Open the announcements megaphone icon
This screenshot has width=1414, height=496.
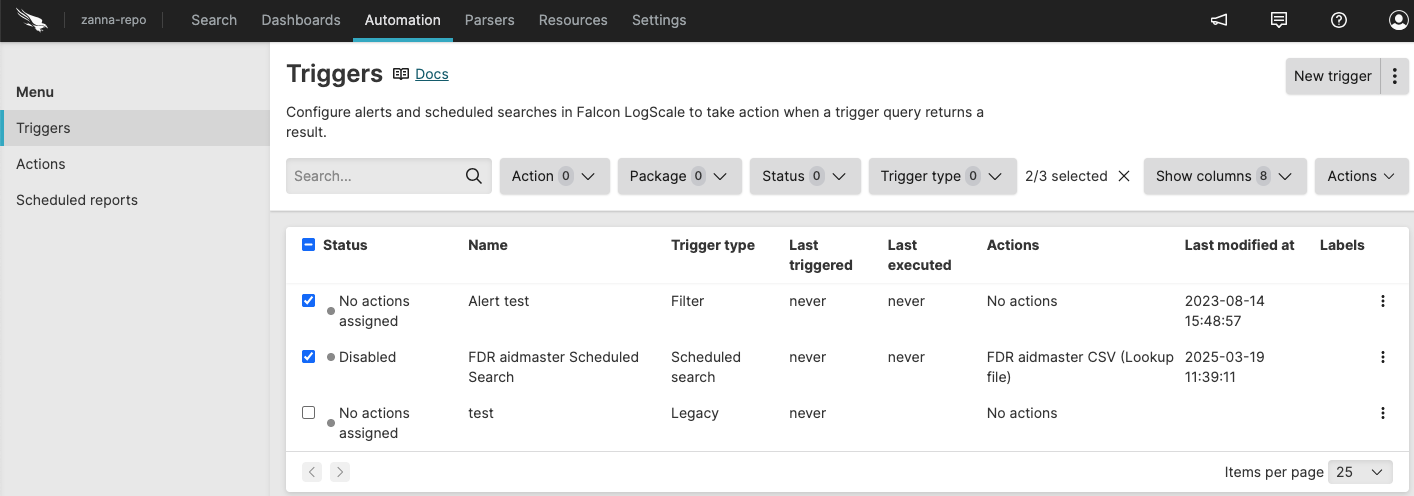point(1218,20)
